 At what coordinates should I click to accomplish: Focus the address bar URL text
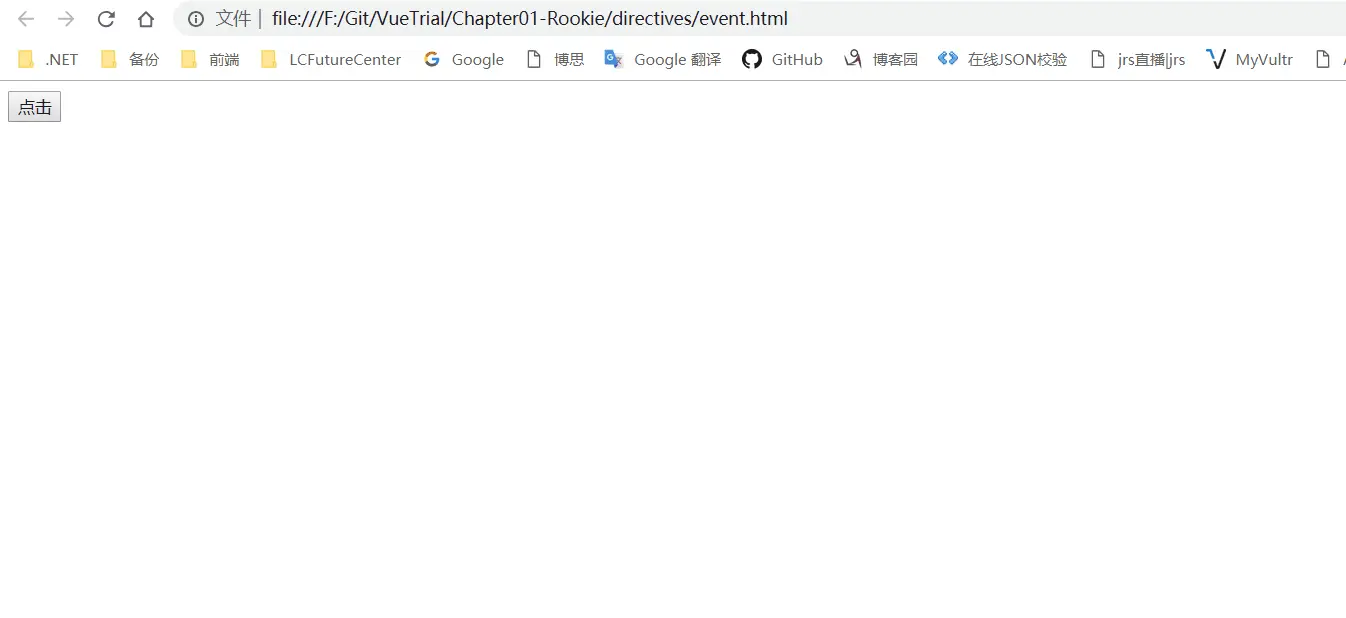coord(529,19)
